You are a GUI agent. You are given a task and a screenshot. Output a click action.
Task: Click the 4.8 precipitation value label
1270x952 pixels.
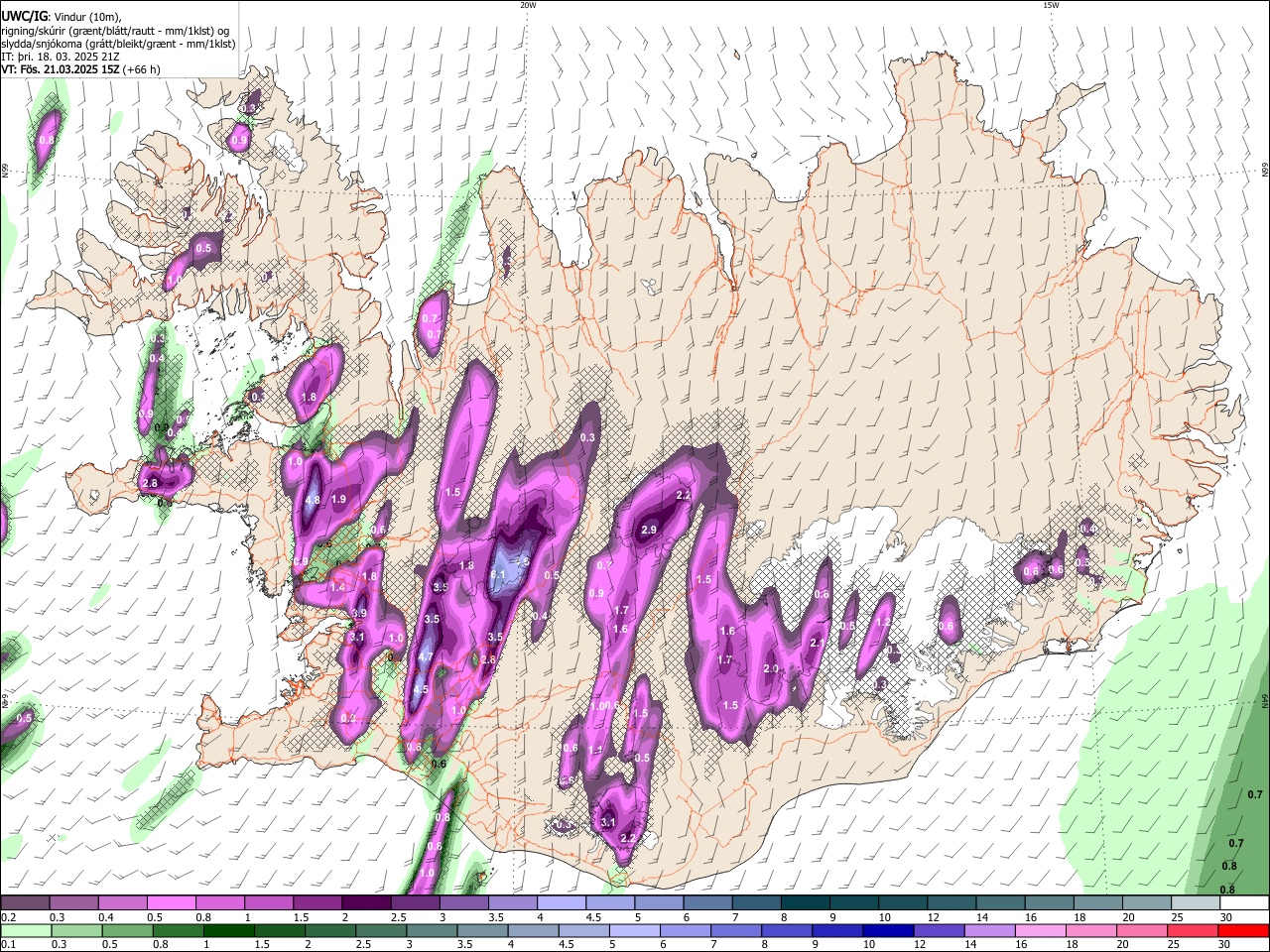(x=313, y=501)
